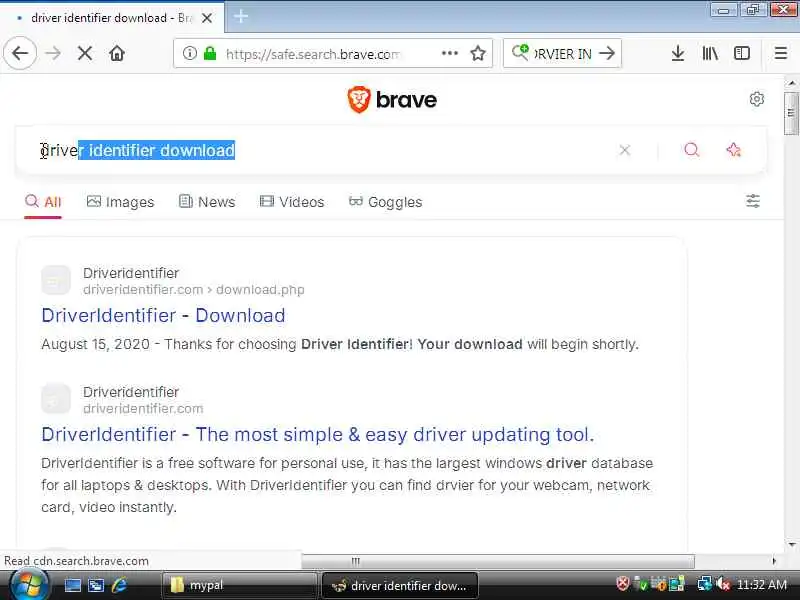Open Brave search settings gear

[757, 99]
